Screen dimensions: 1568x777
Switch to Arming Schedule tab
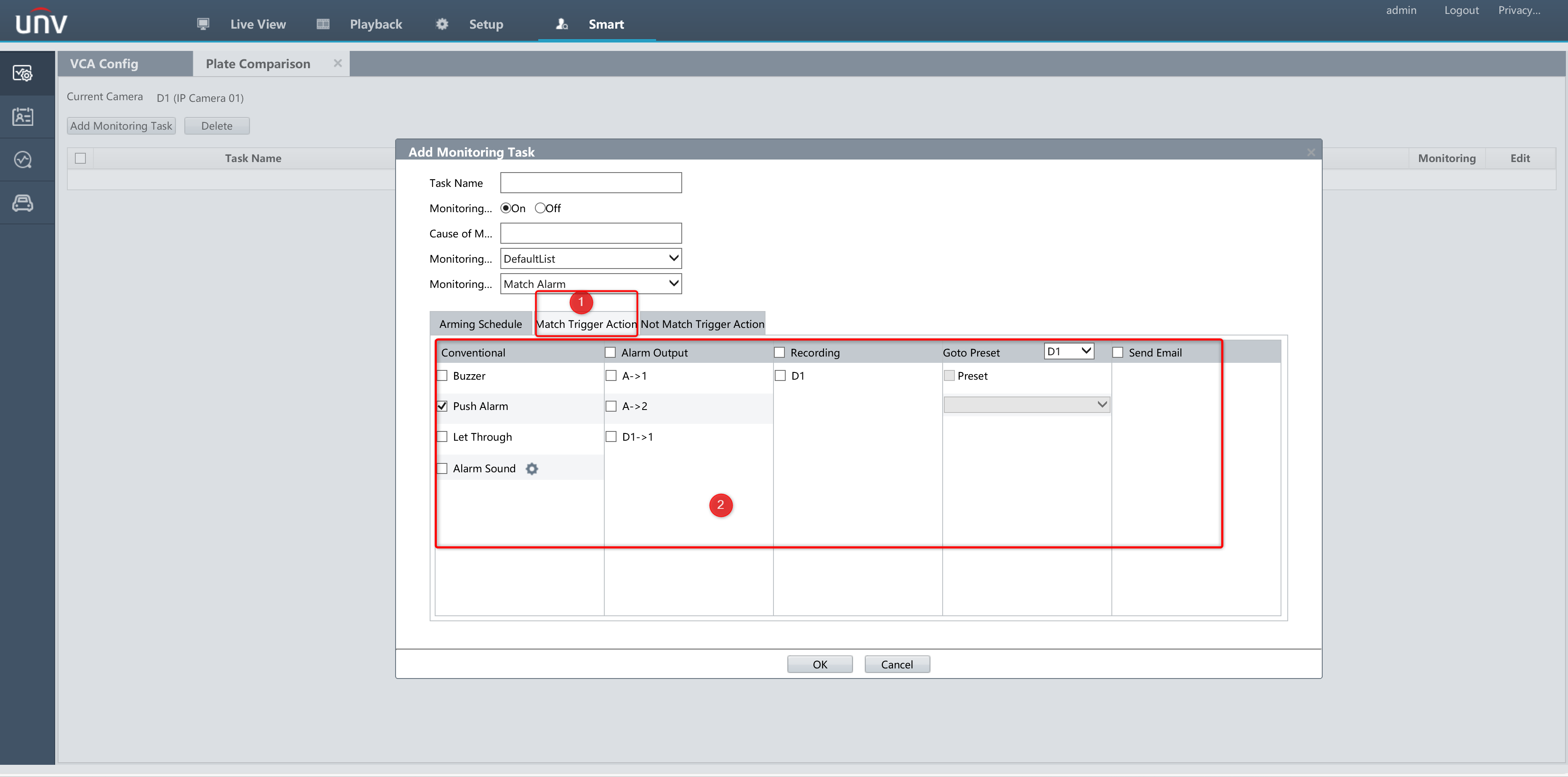480,324
